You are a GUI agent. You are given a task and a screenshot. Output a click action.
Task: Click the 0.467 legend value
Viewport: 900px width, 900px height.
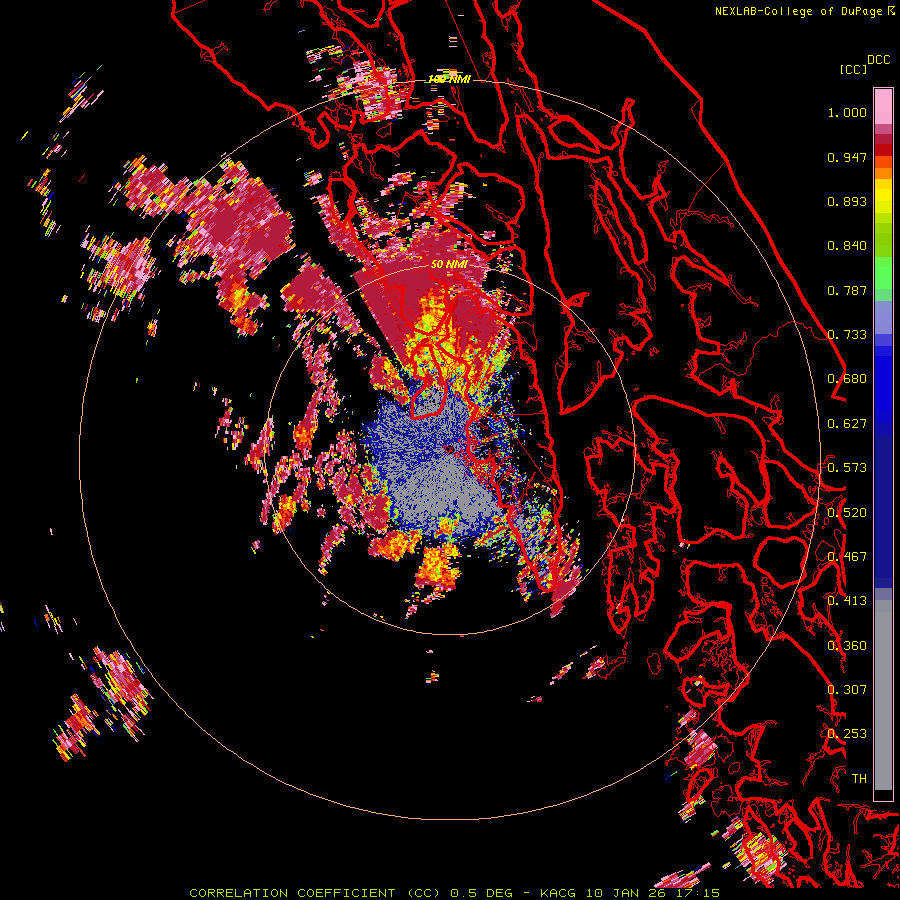click(x=847, y=557)
